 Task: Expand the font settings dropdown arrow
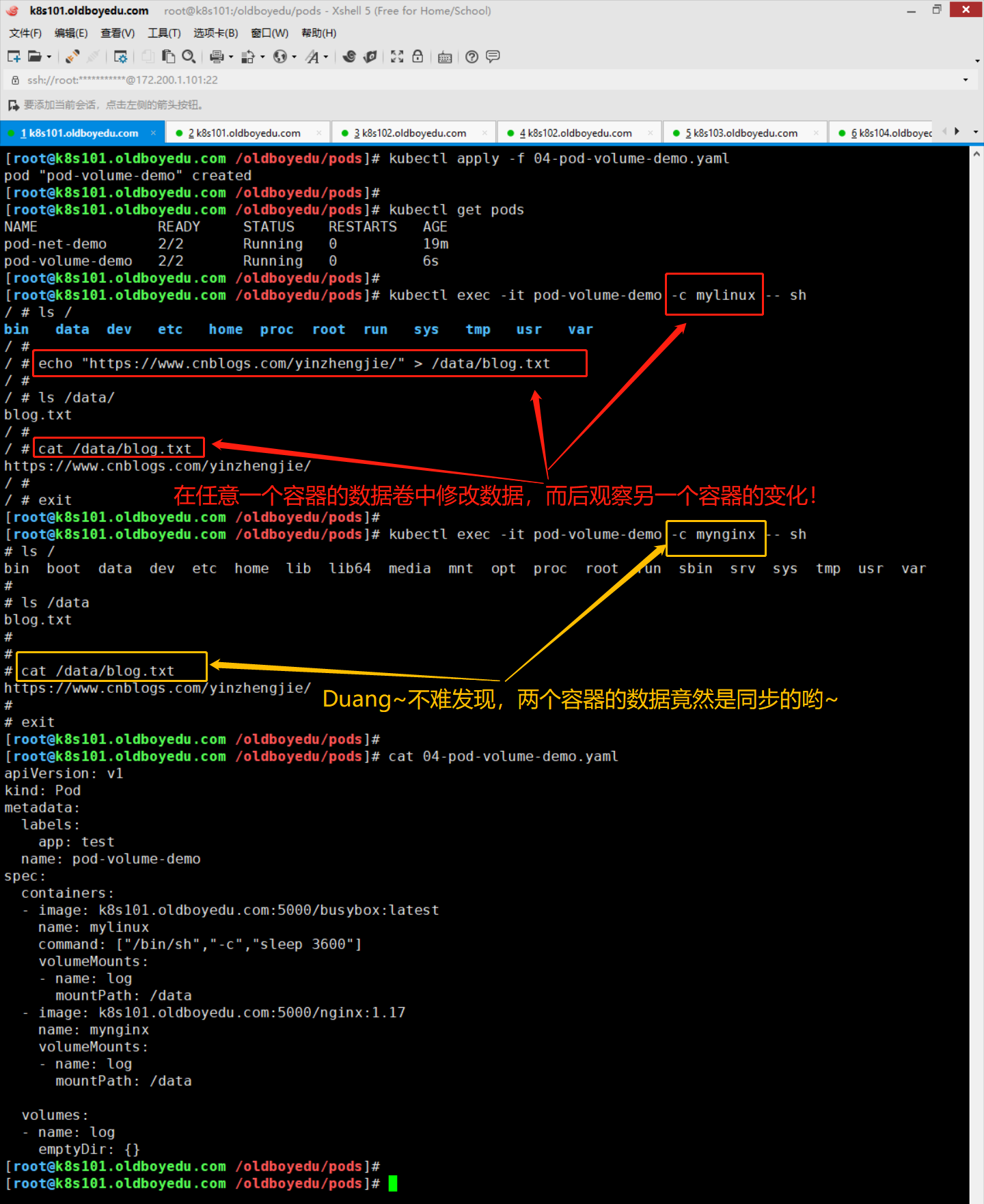326,57
